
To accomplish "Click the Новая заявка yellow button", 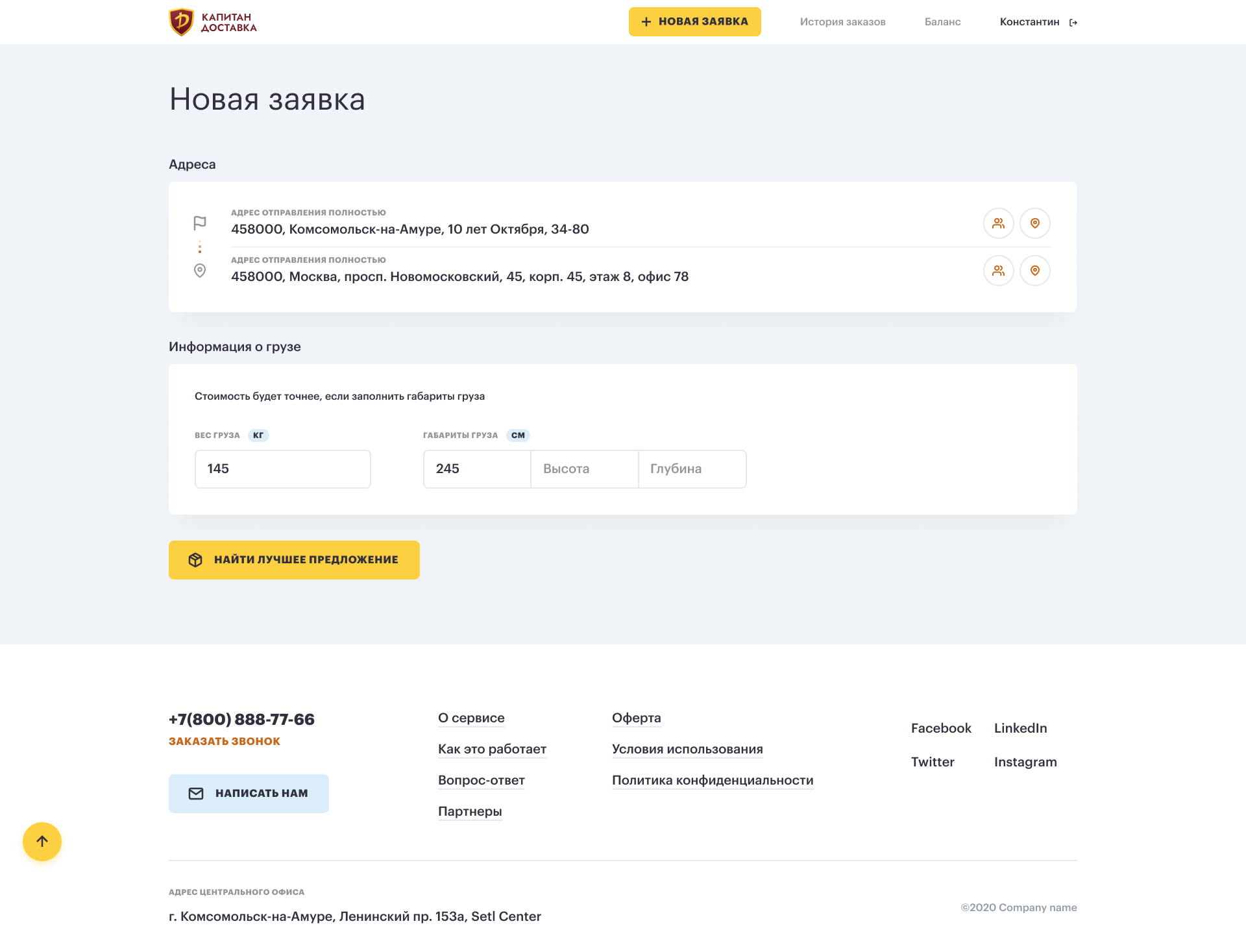I will [694, 22].
